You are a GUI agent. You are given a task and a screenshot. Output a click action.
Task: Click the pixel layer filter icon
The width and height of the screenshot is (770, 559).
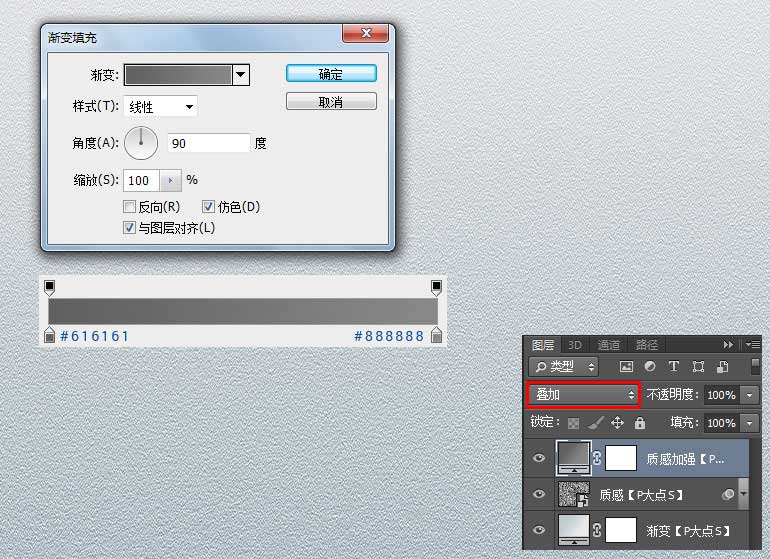point(627,367)
